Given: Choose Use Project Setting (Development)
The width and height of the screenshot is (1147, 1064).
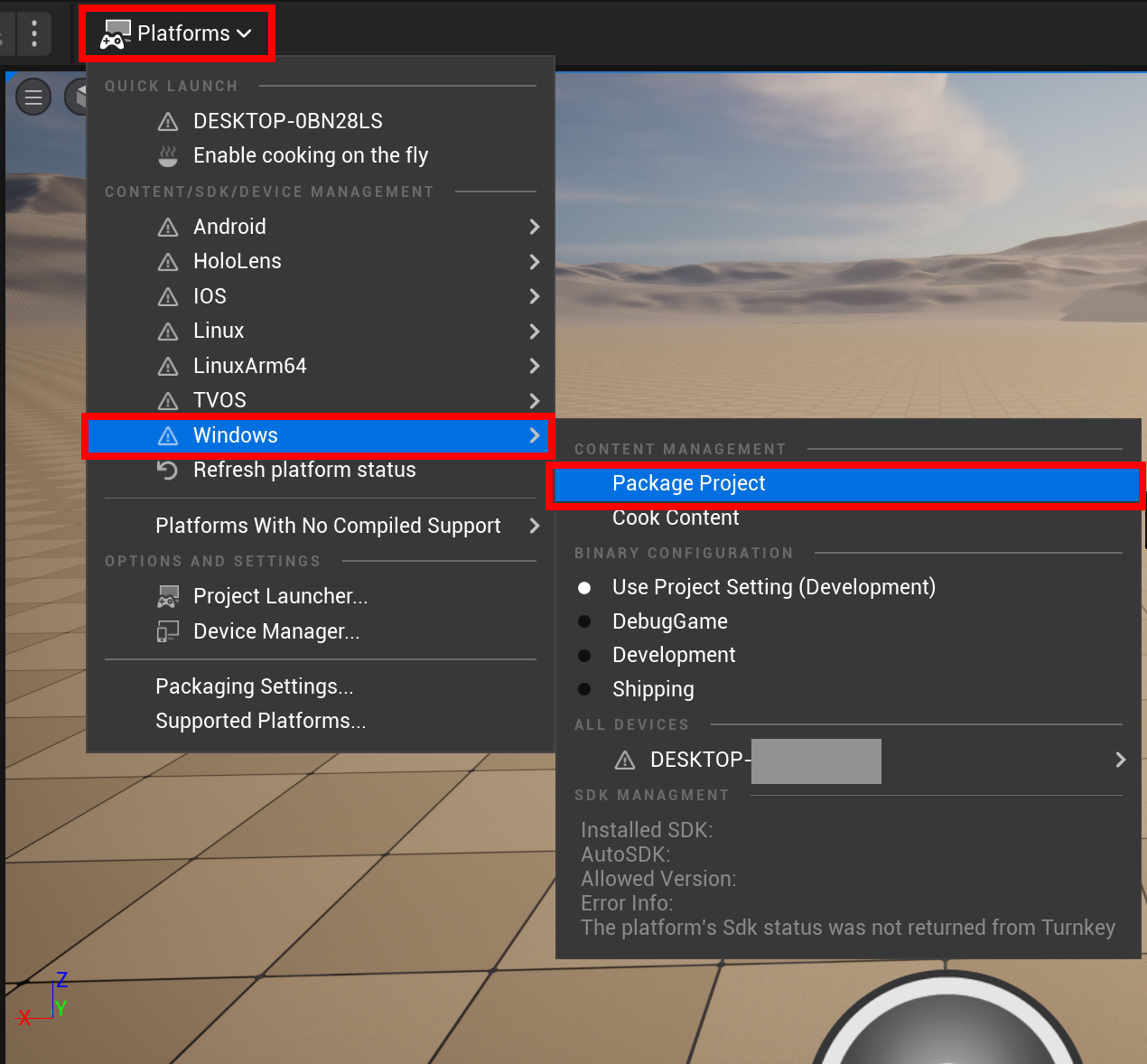Looking at the screenshot, I should tap(773, 587).
